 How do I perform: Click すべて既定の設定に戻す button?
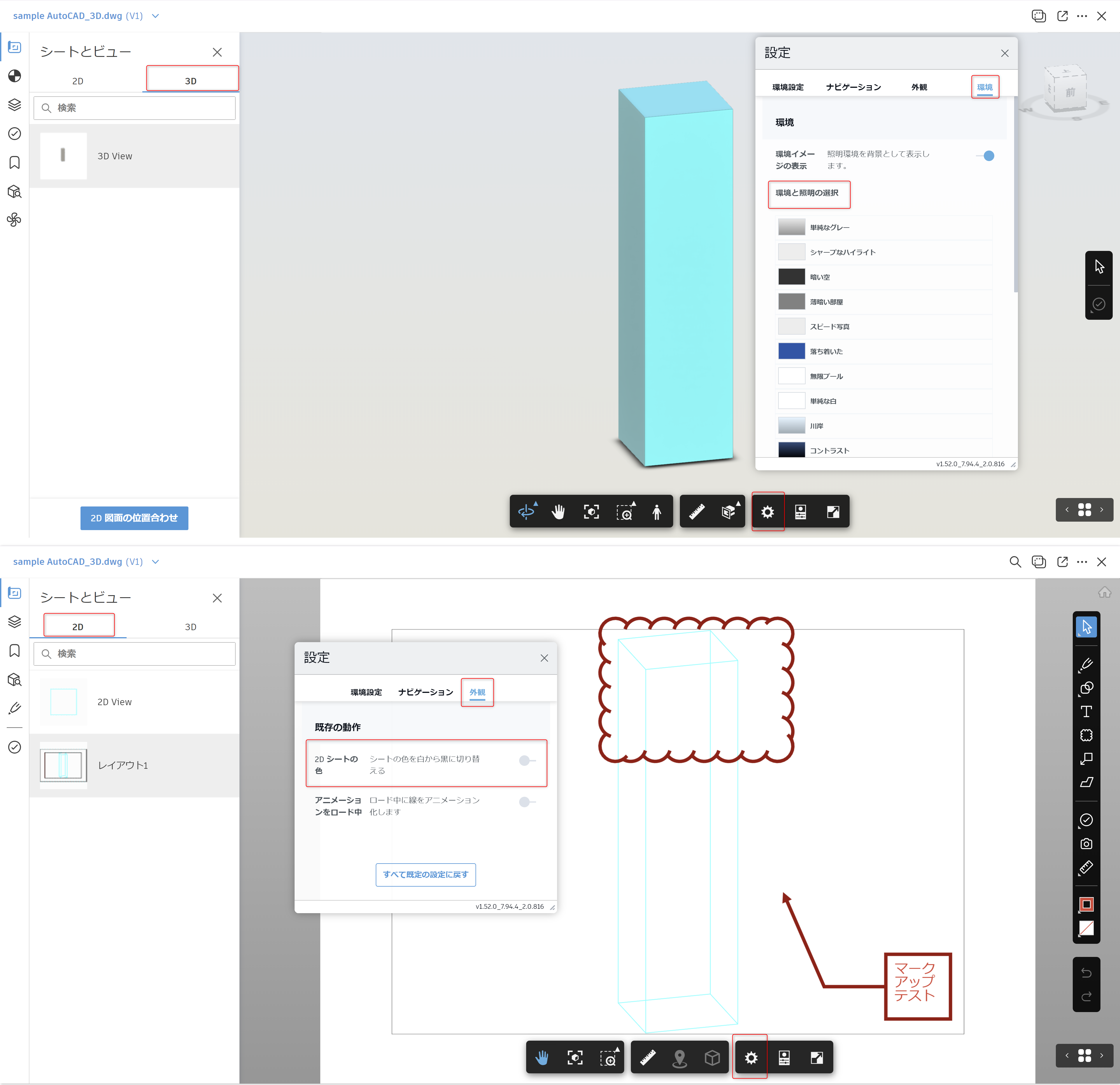[x=425, y=875]
